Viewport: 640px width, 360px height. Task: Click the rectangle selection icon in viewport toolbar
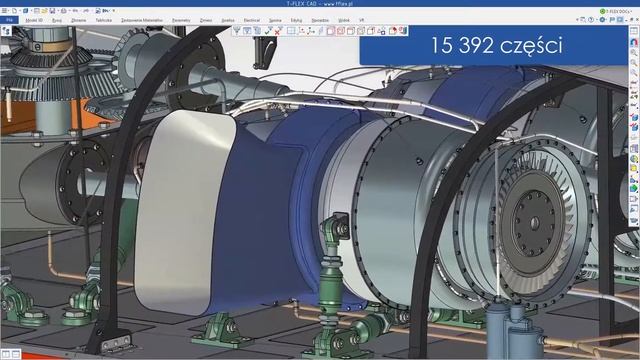click(x=291, y=31)
